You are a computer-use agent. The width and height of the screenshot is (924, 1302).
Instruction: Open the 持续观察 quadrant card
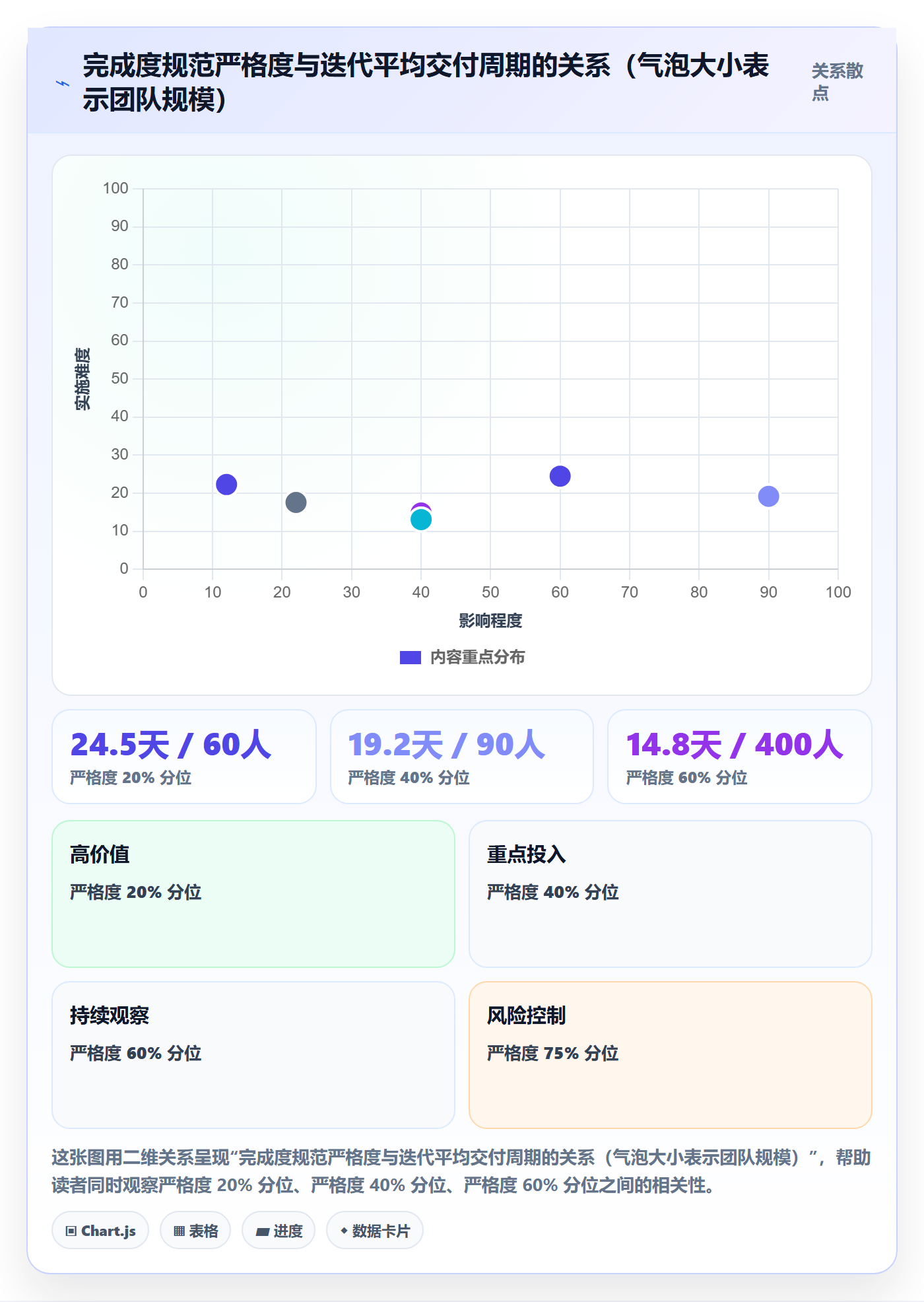[x=253, y=1055]
